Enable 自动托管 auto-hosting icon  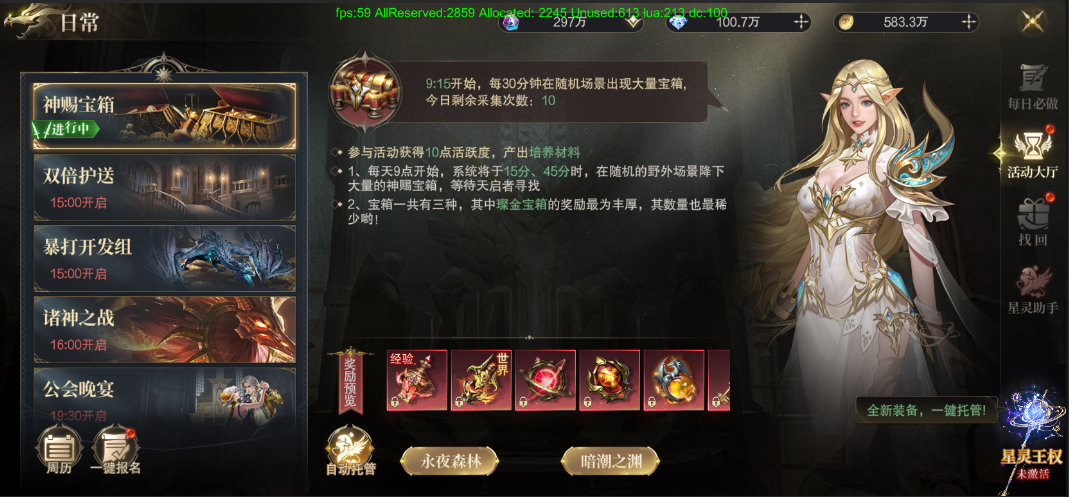(x=350, y=451)
